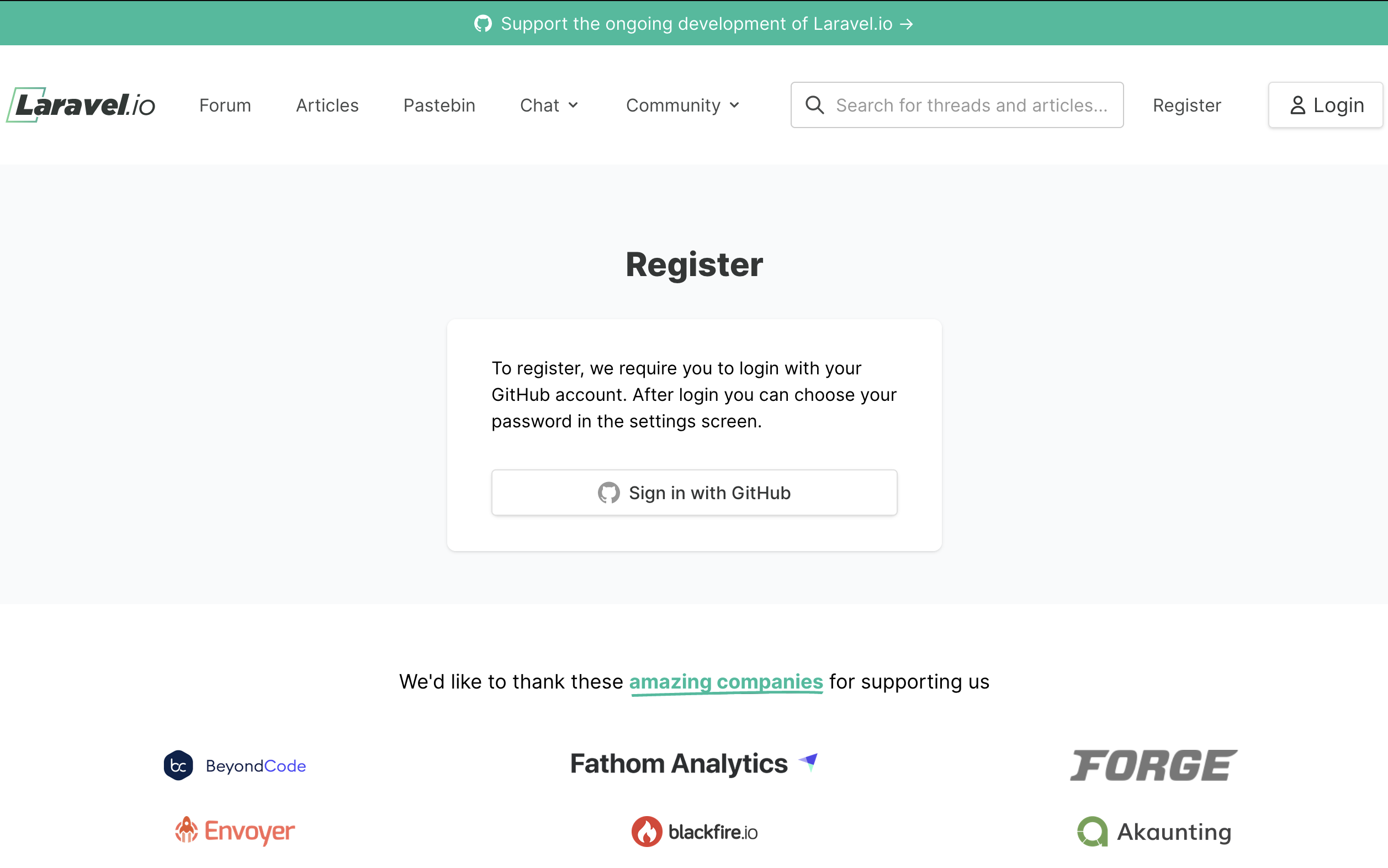Screen dimensions: 1388x868
Task: Open the Pastebin navigation link
Action: (439, 105)
